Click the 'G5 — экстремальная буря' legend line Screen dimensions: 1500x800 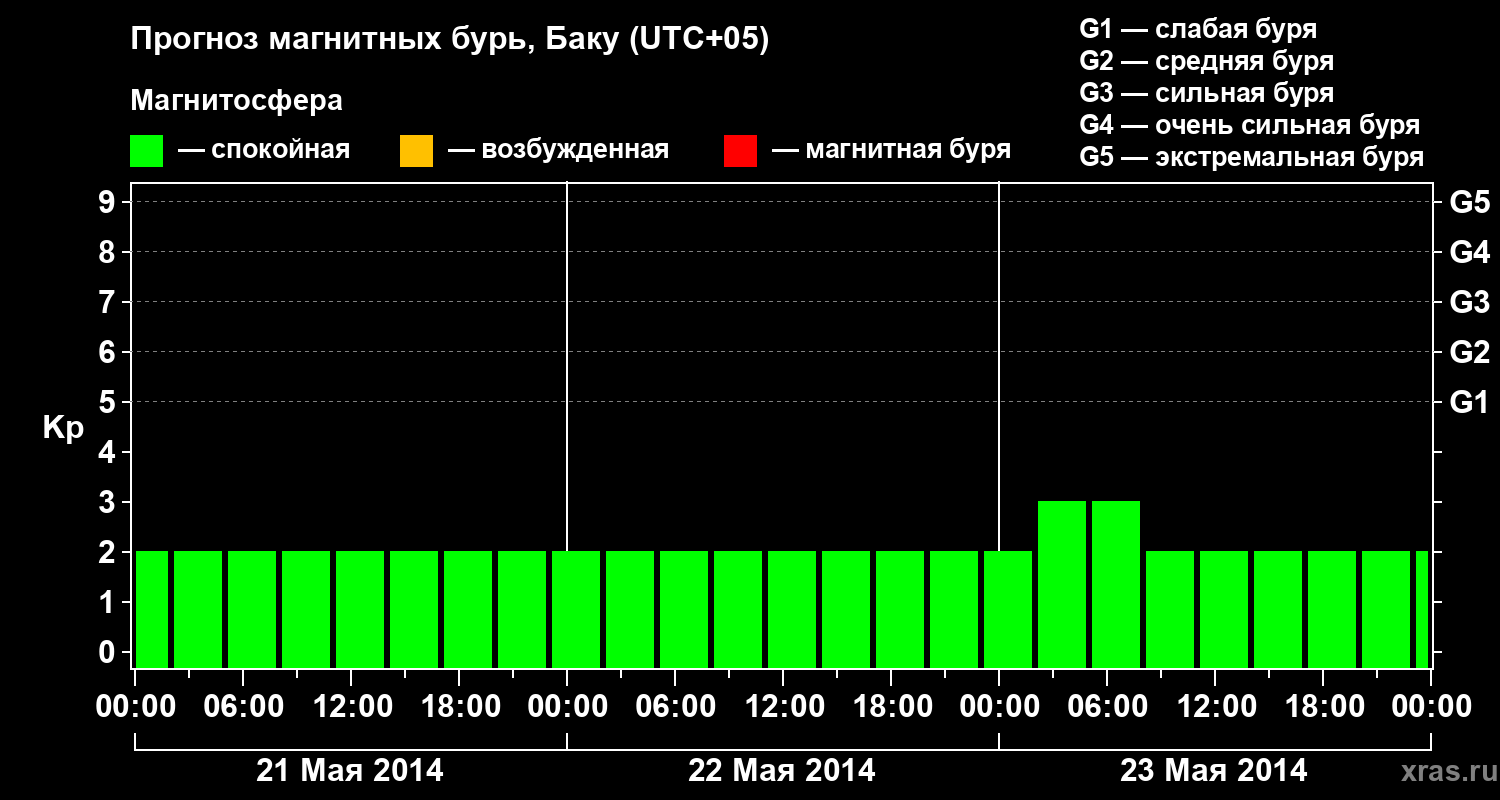pos(1252,157)
